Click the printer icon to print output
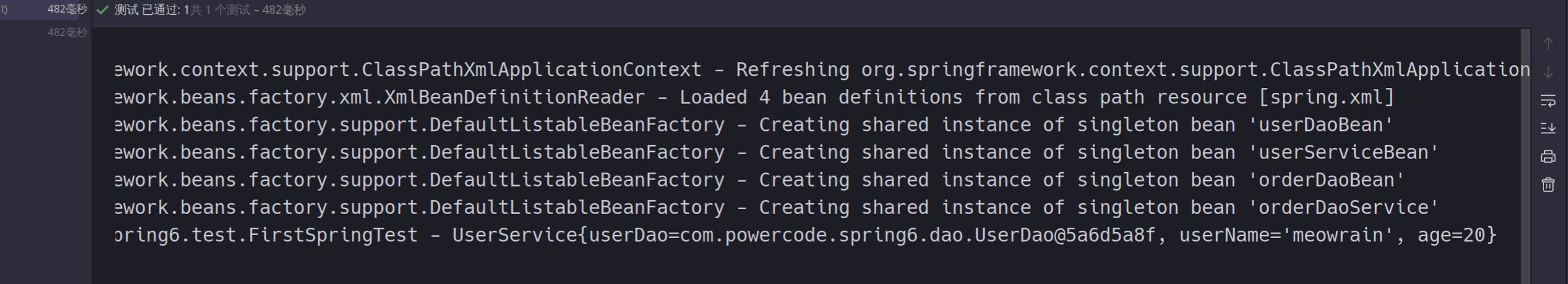The width and height of the screenshot is (1568, 284). [x=1548, y=157]
